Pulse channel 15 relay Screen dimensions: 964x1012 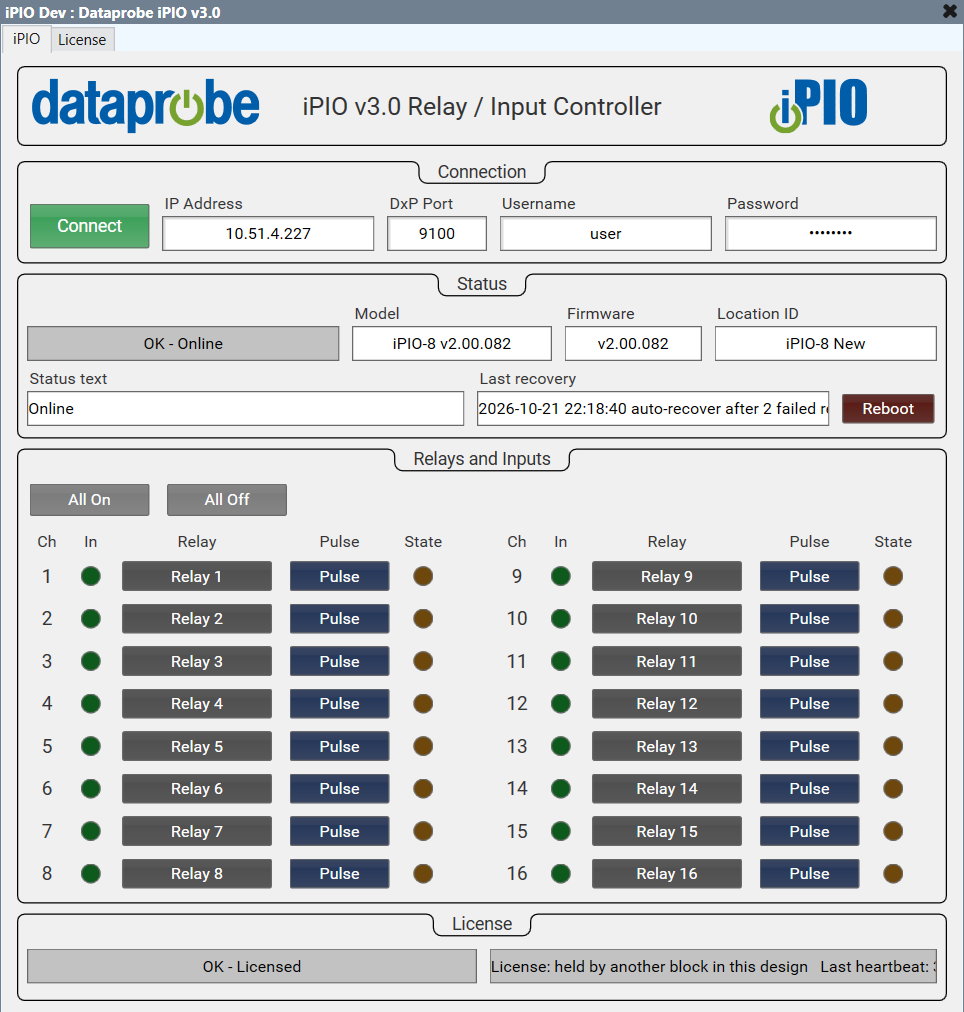coord(809,831)
